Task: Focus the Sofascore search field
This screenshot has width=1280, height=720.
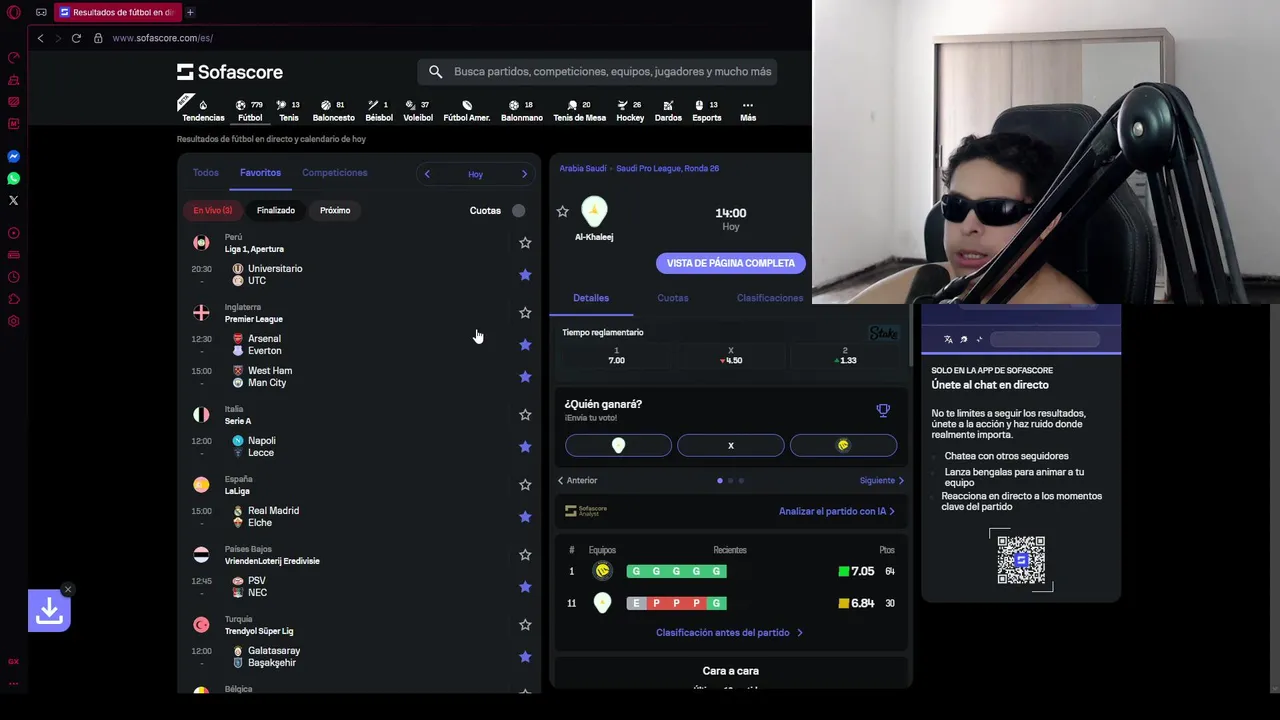Action: 596,72
